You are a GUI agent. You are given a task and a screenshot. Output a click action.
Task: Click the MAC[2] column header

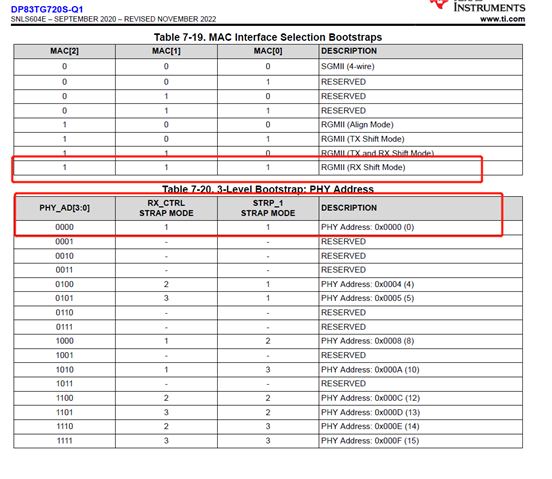pyautogui.click(x=64, y=51)
